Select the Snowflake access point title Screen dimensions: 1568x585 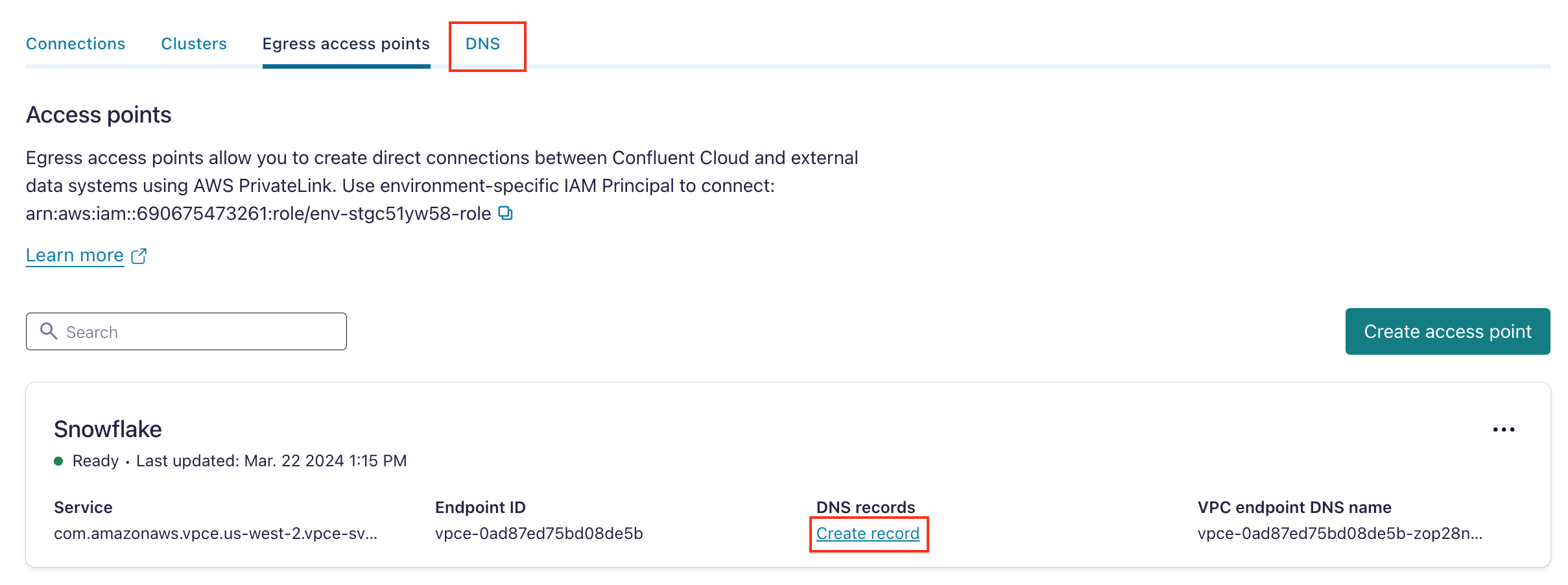[x=108, y=429]
